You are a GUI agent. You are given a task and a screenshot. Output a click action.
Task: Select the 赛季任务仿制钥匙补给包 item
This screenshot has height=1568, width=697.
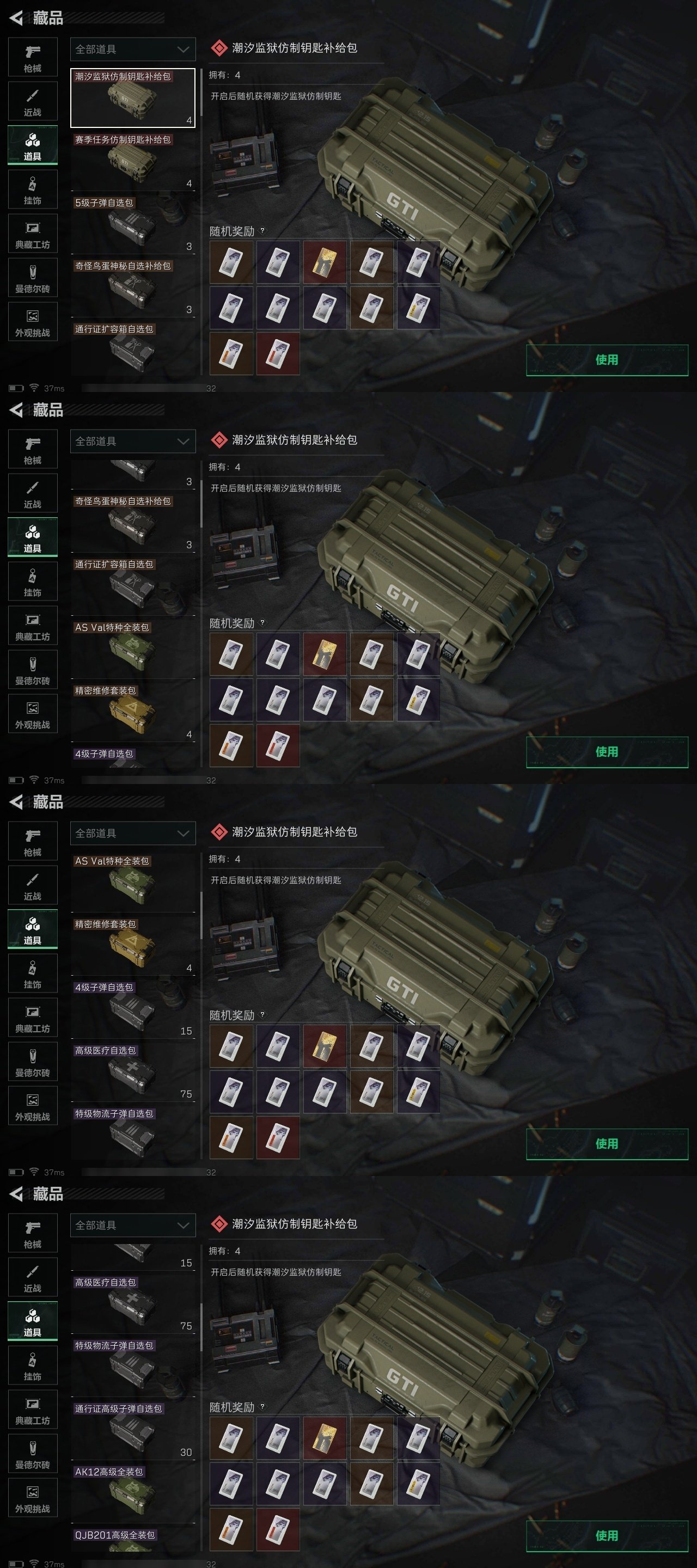pyautogui.click(x=133, y=161)
